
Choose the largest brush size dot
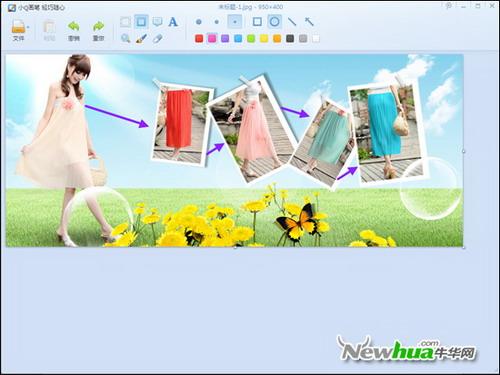(x=199, y=22)
